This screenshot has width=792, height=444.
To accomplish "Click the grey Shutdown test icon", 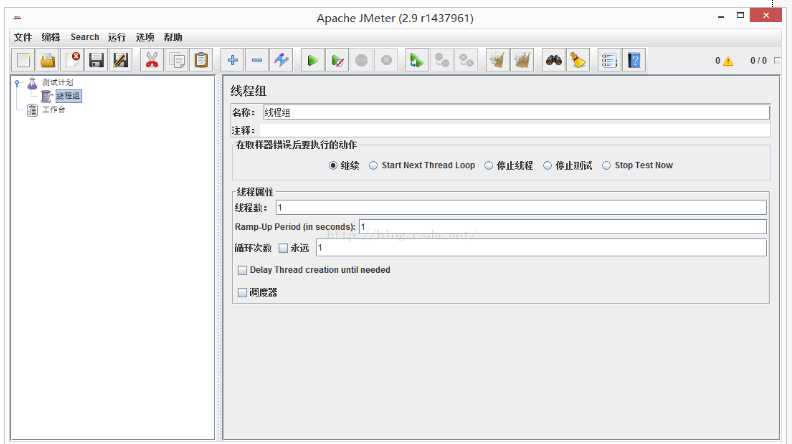I will (x=386, y=61).
